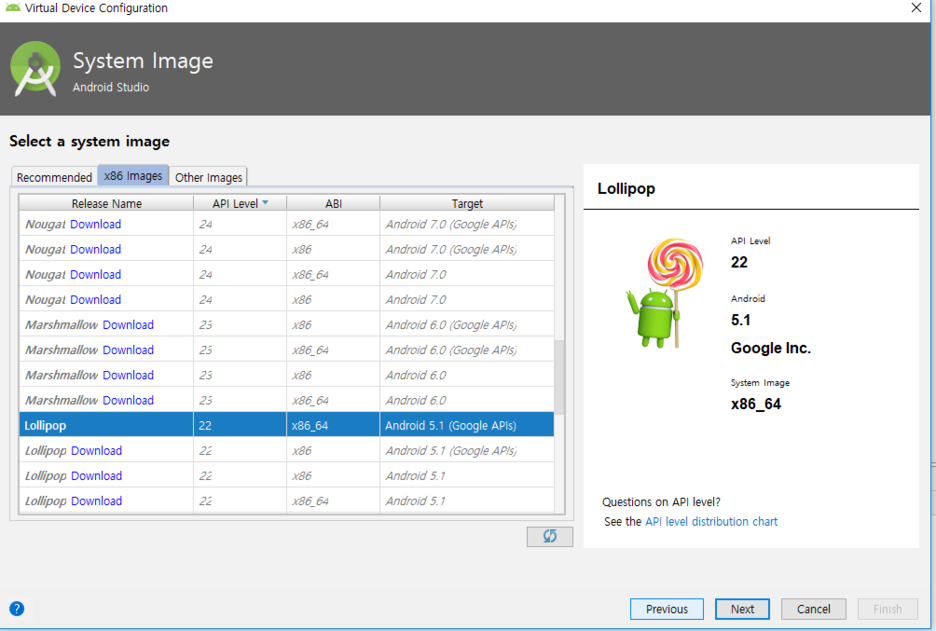Click the 'Google Inc.' vendor text

771,347
